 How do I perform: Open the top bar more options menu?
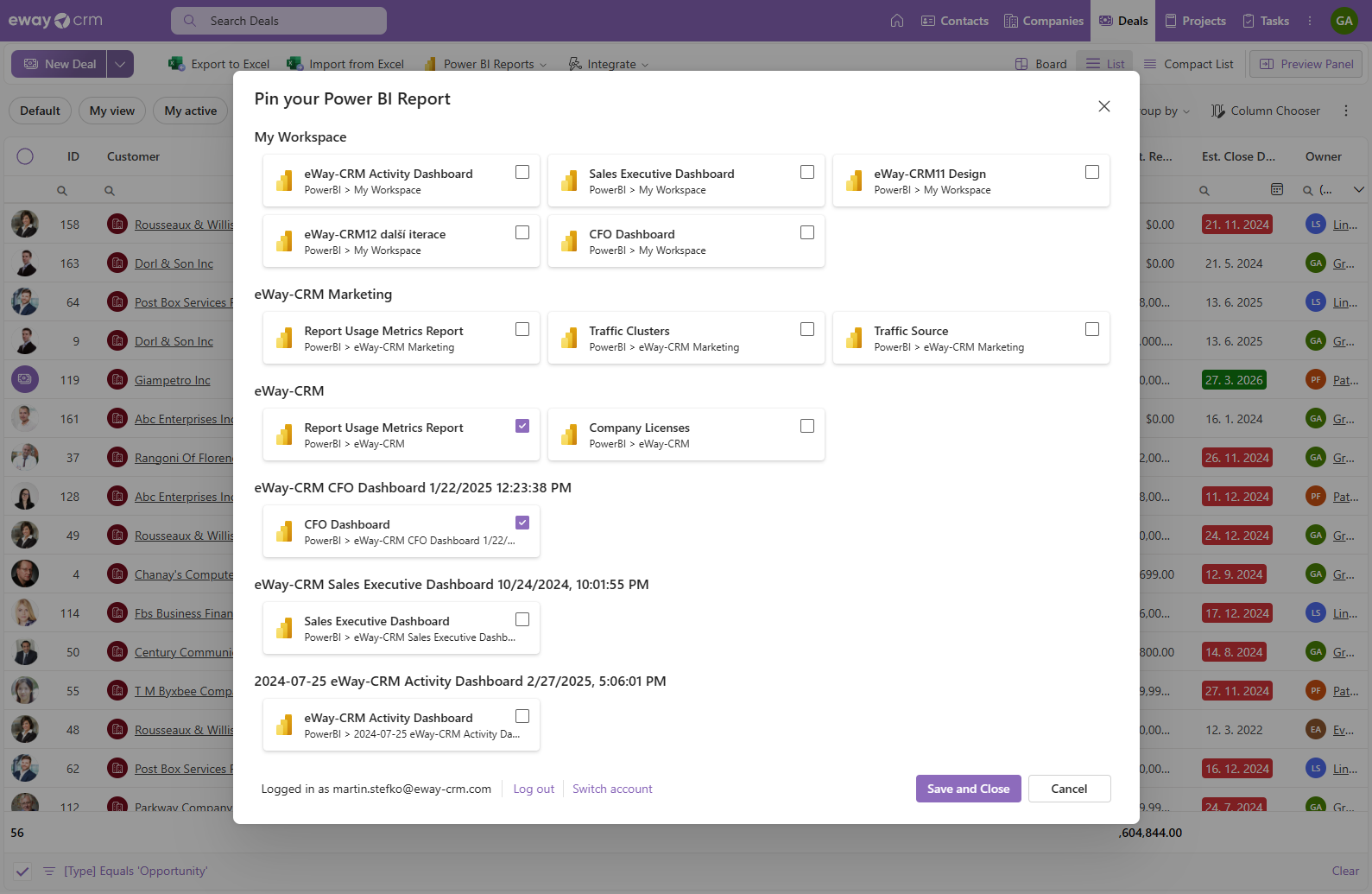pyautogui.click(x=1310, y=21)
